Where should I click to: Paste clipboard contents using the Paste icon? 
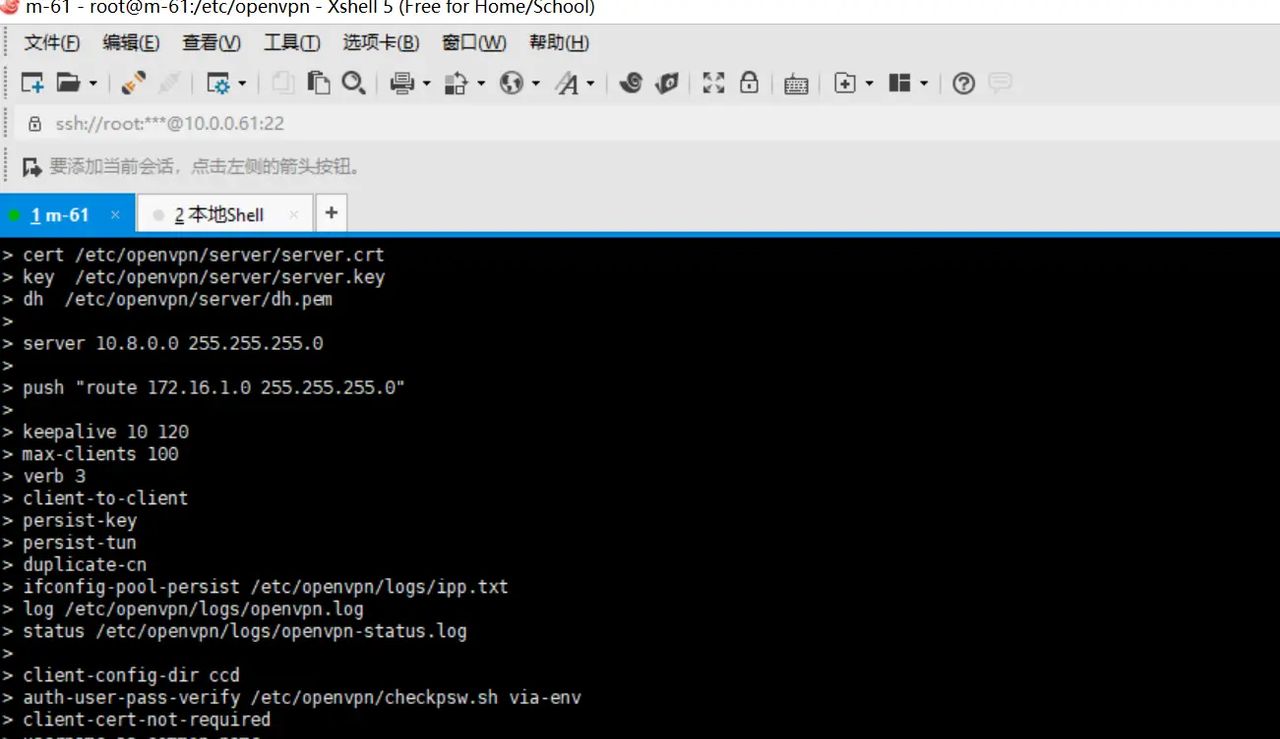[318, 83]
